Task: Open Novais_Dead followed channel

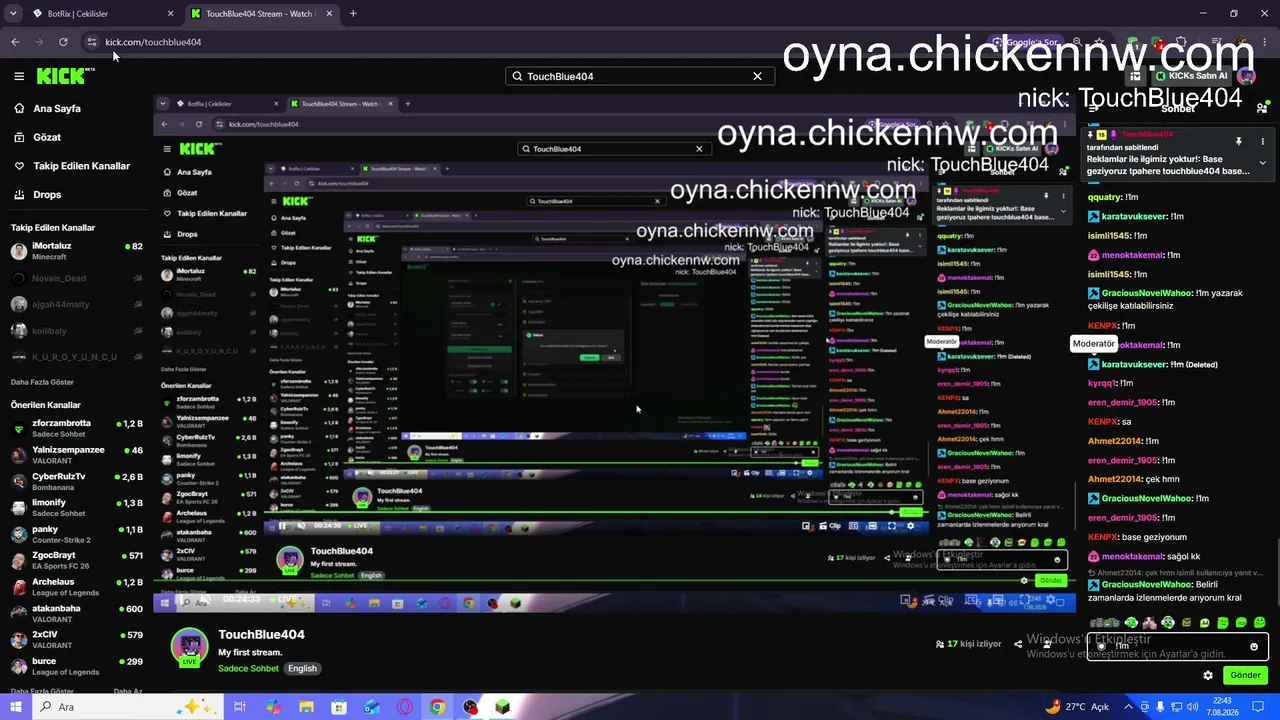Action: coord(77,278)
